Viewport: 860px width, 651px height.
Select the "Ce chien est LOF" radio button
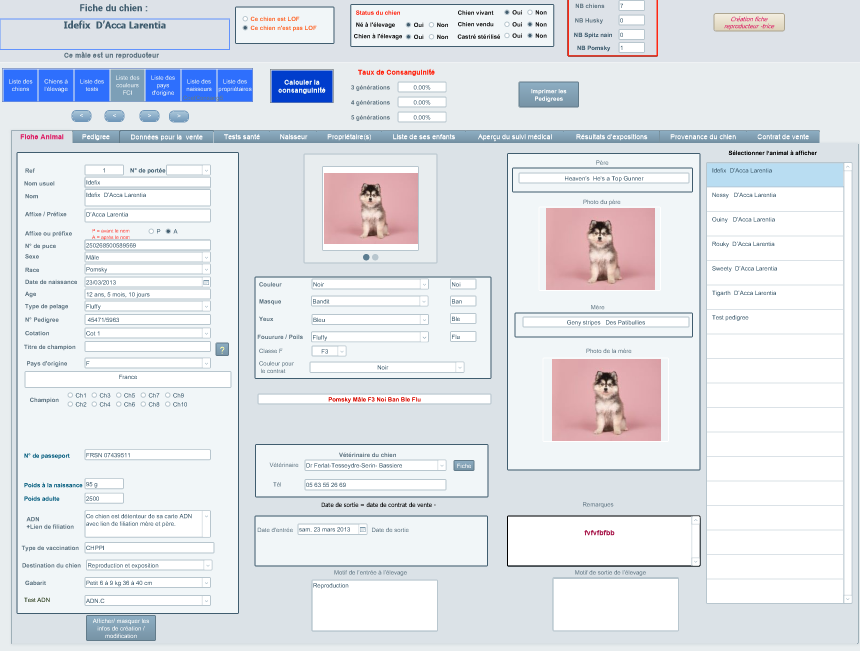[245, 18]
